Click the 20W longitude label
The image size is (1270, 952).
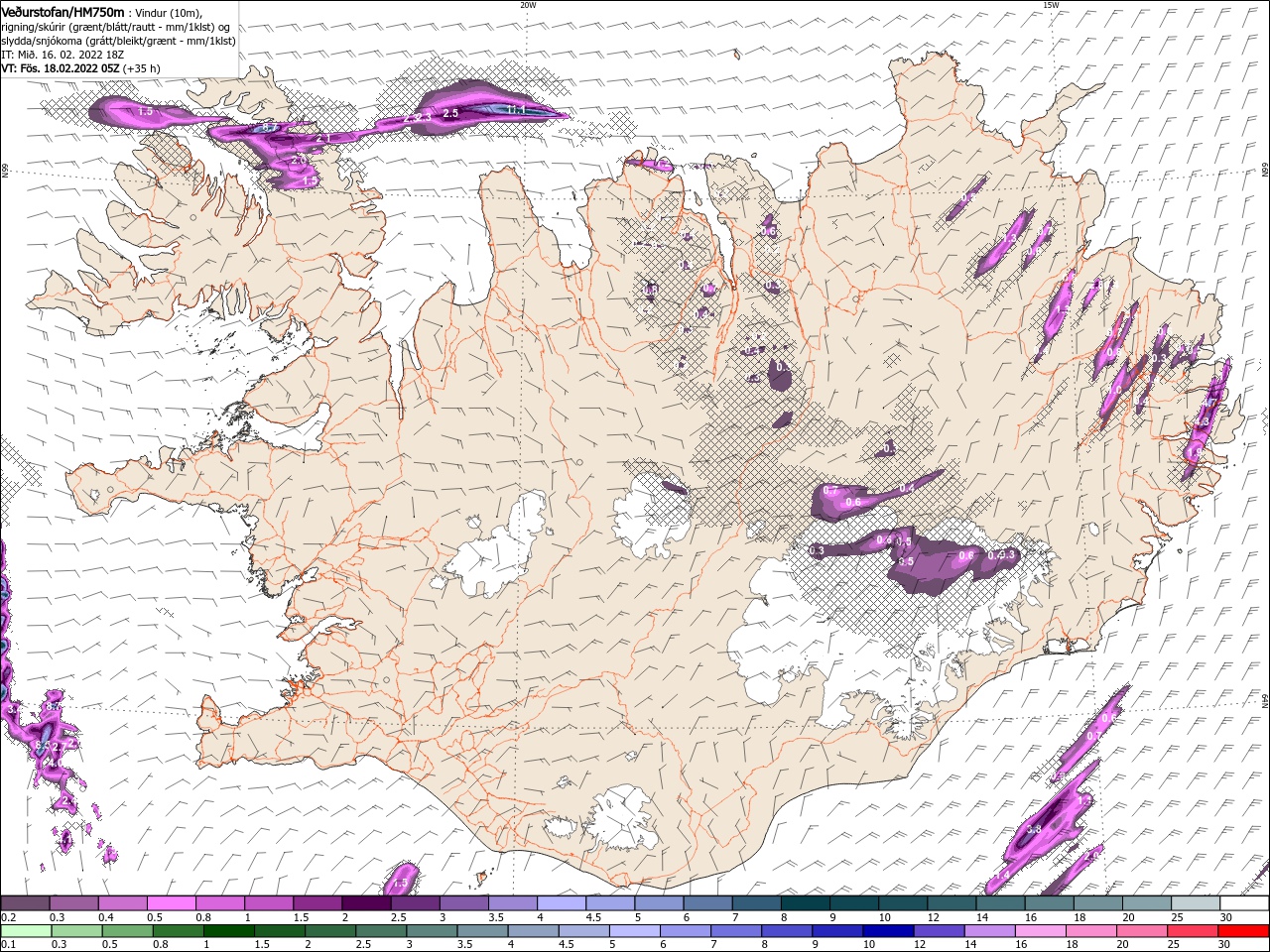[528, 5]
